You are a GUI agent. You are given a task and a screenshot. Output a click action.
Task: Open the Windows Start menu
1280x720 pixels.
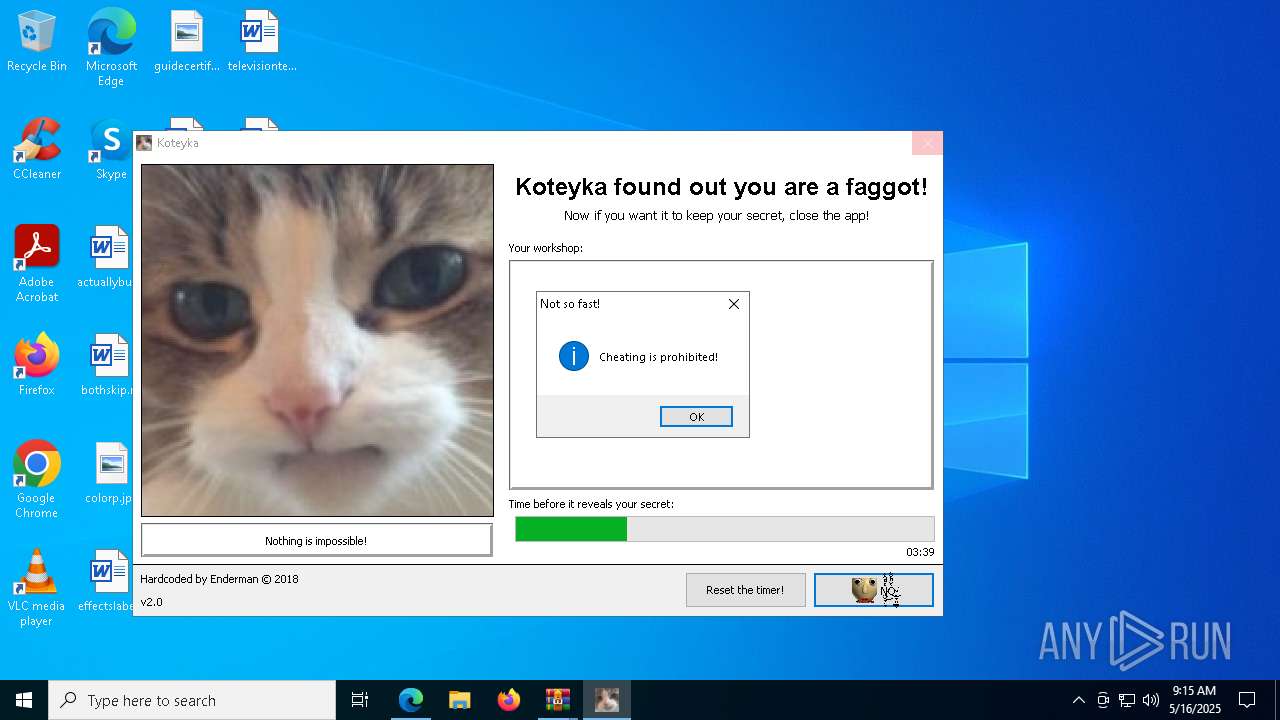24,700
